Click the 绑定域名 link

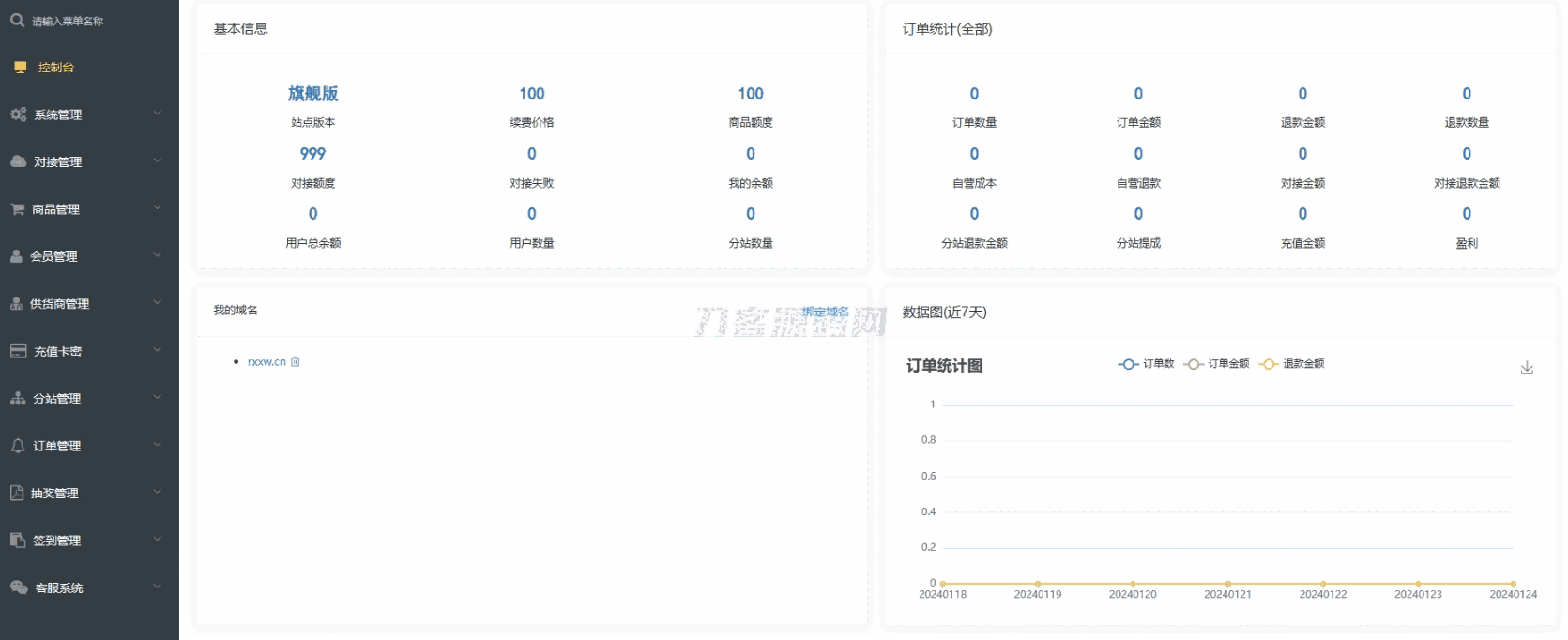(826, 312)
